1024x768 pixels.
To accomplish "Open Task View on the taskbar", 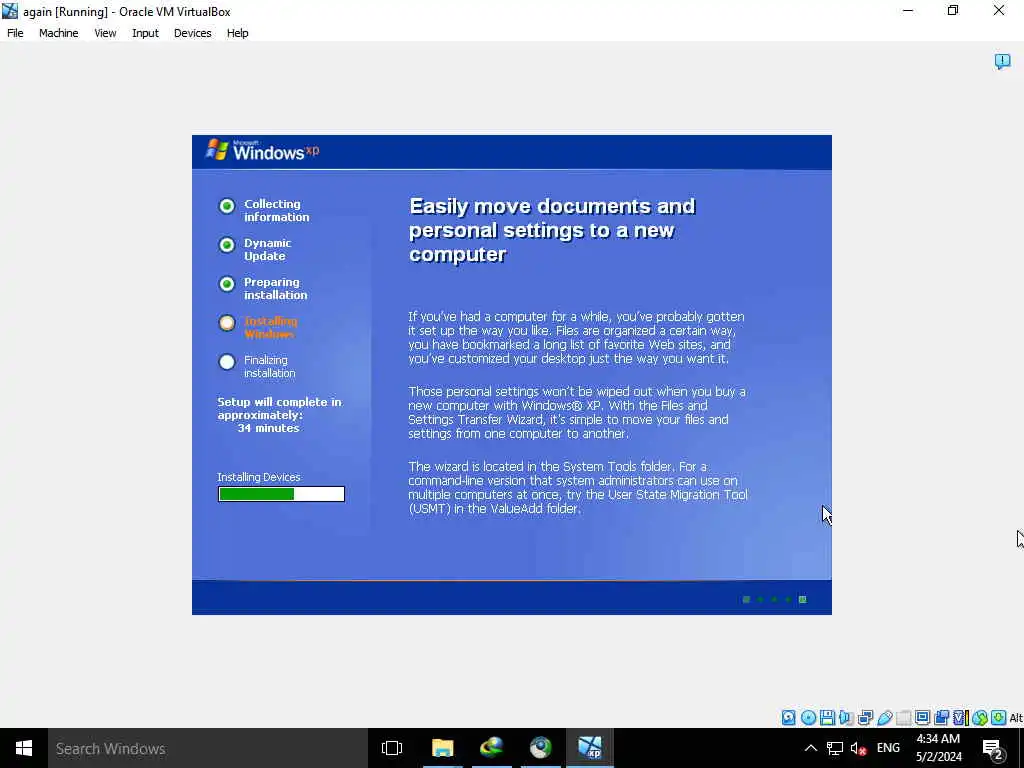I will [x=392, y=748].
